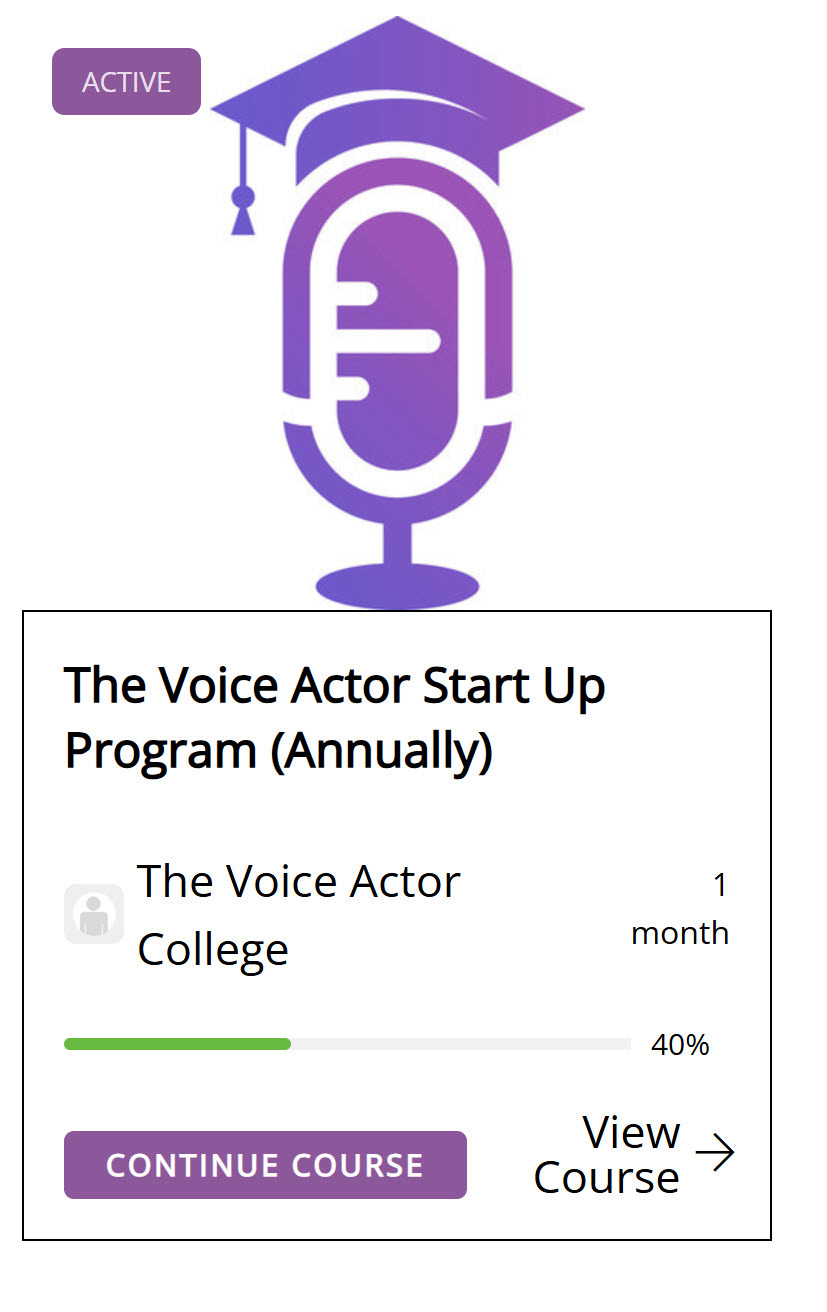Click the end of the green progress fill
Screen dimensions: 827x1312
(x=286, y=1044)
